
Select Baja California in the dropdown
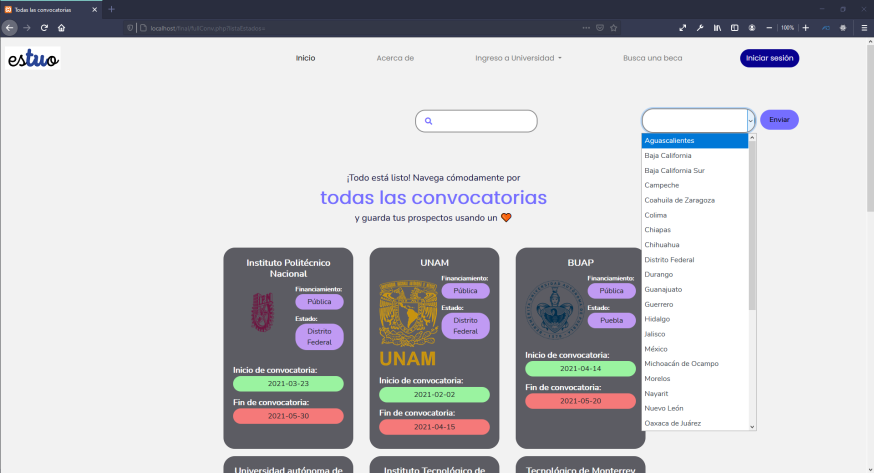tap(695, 155)
